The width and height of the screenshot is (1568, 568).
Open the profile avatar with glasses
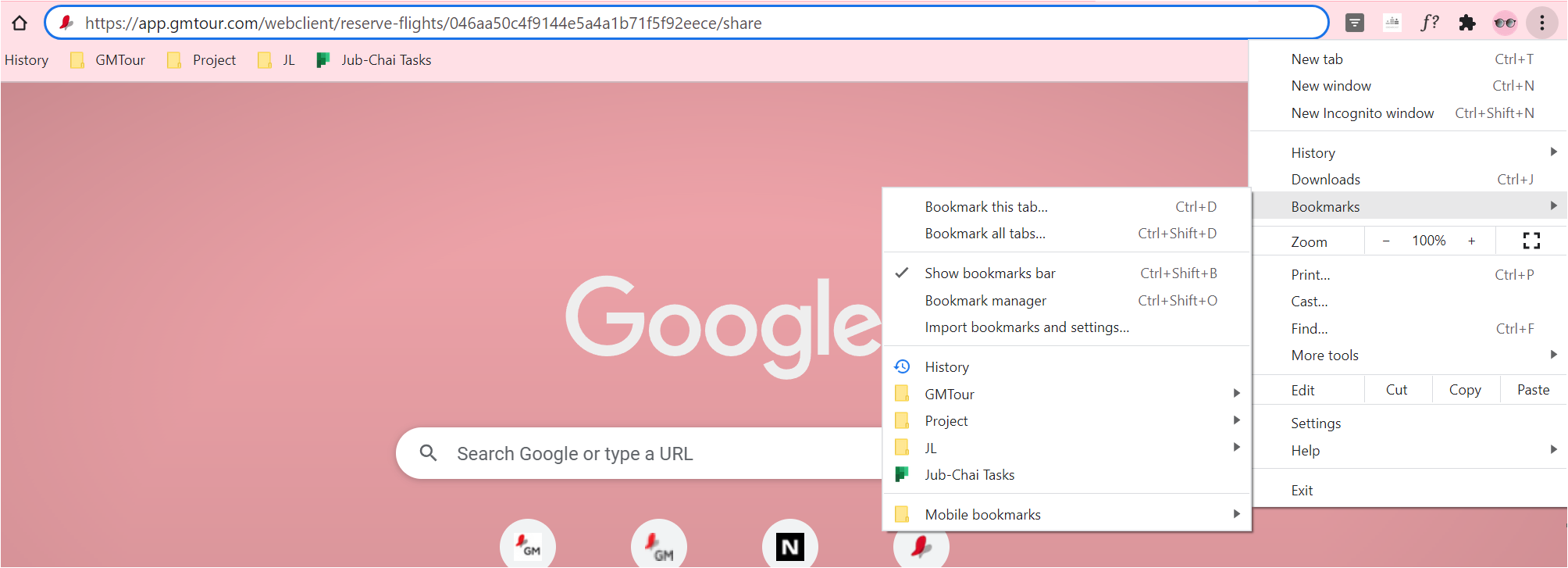(x=1505, y=23)
